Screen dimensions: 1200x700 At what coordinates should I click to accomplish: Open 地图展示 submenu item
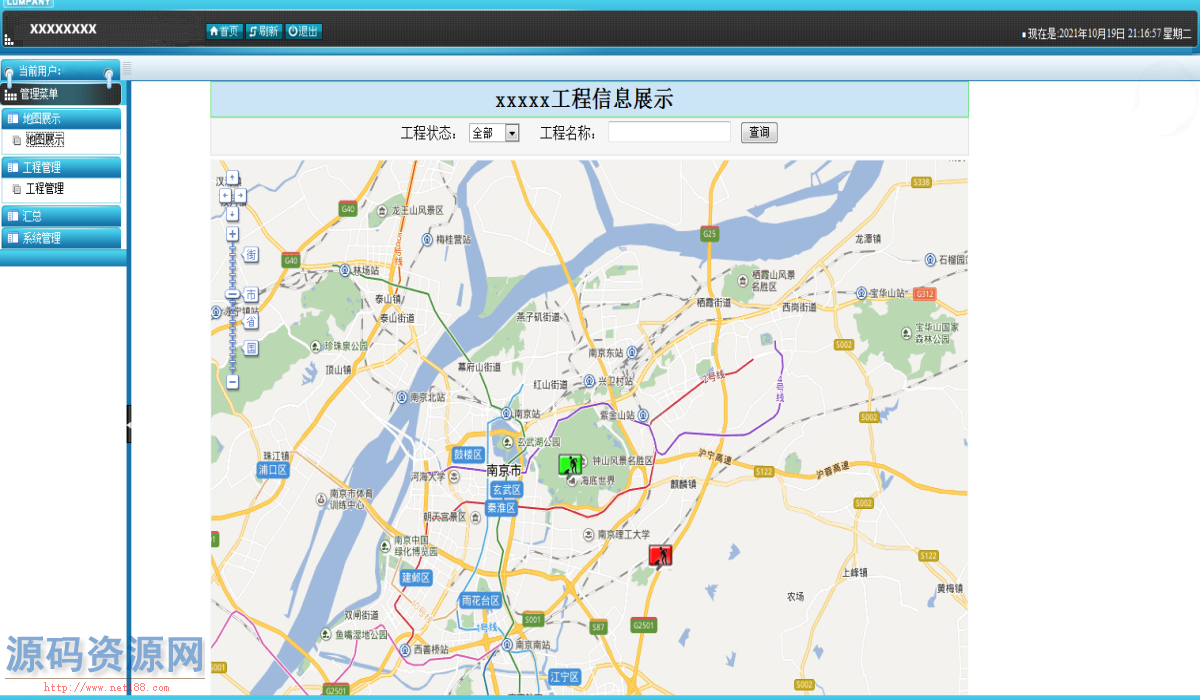point(45,140)
